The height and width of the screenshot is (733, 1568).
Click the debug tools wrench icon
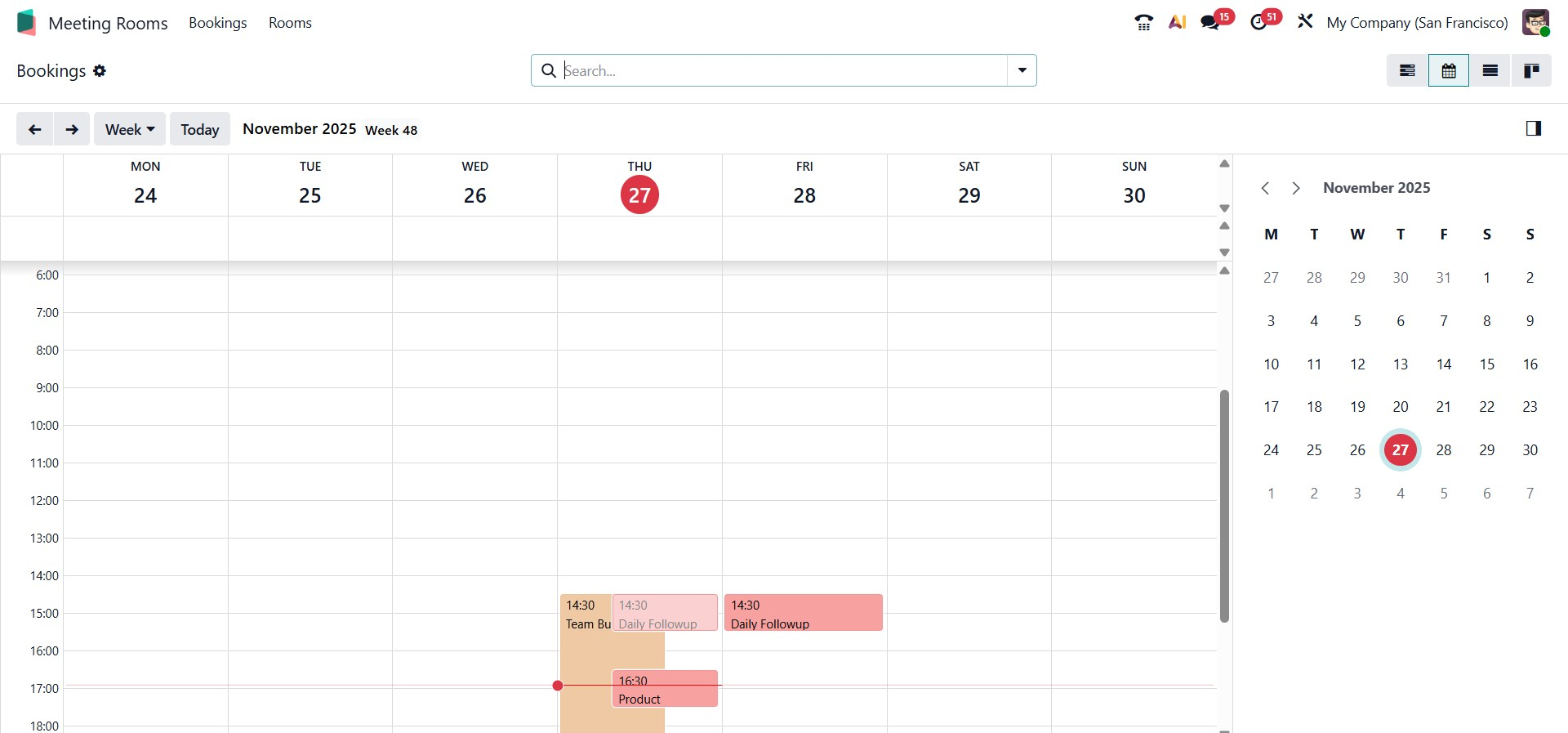point(1305,22)
